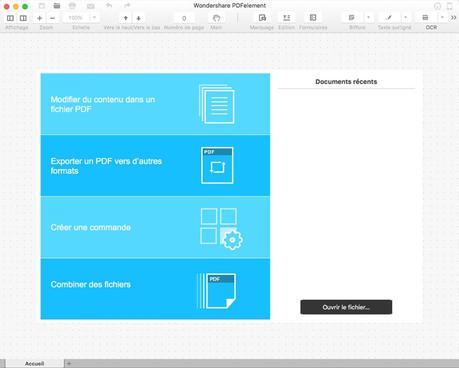The width and height of the screenshot is (459, 368).
Task: Click the stacked documents edit icon
Action: 217,104
